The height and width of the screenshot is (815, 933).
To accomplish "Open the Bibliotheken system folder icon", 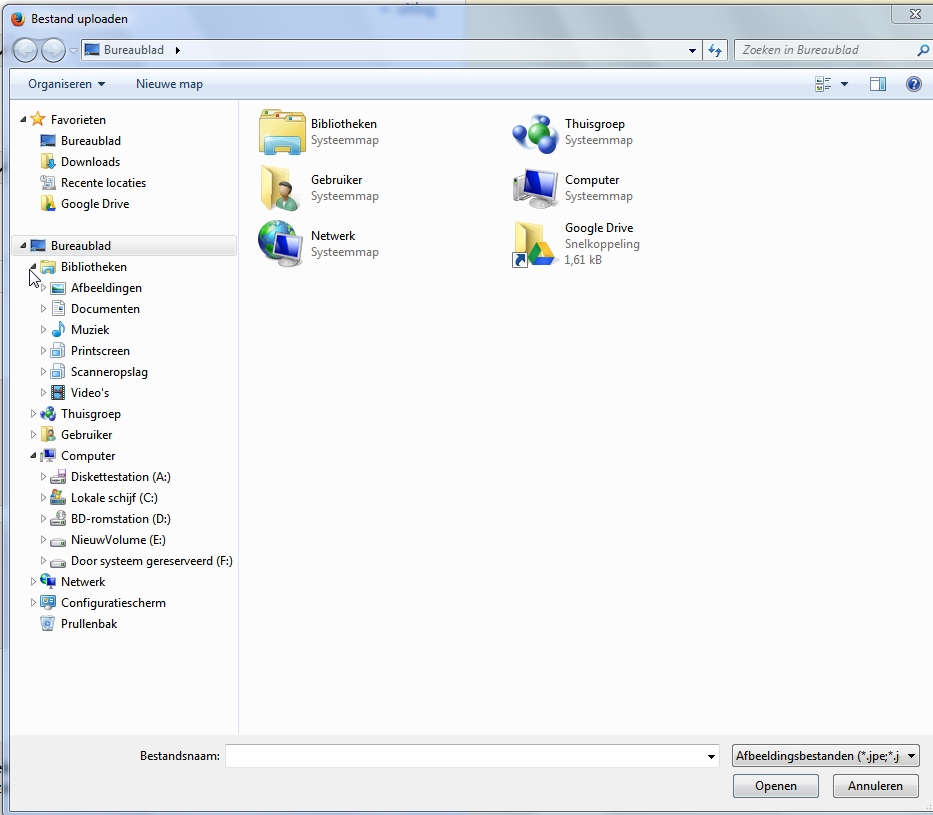I will tap(281, 132).
